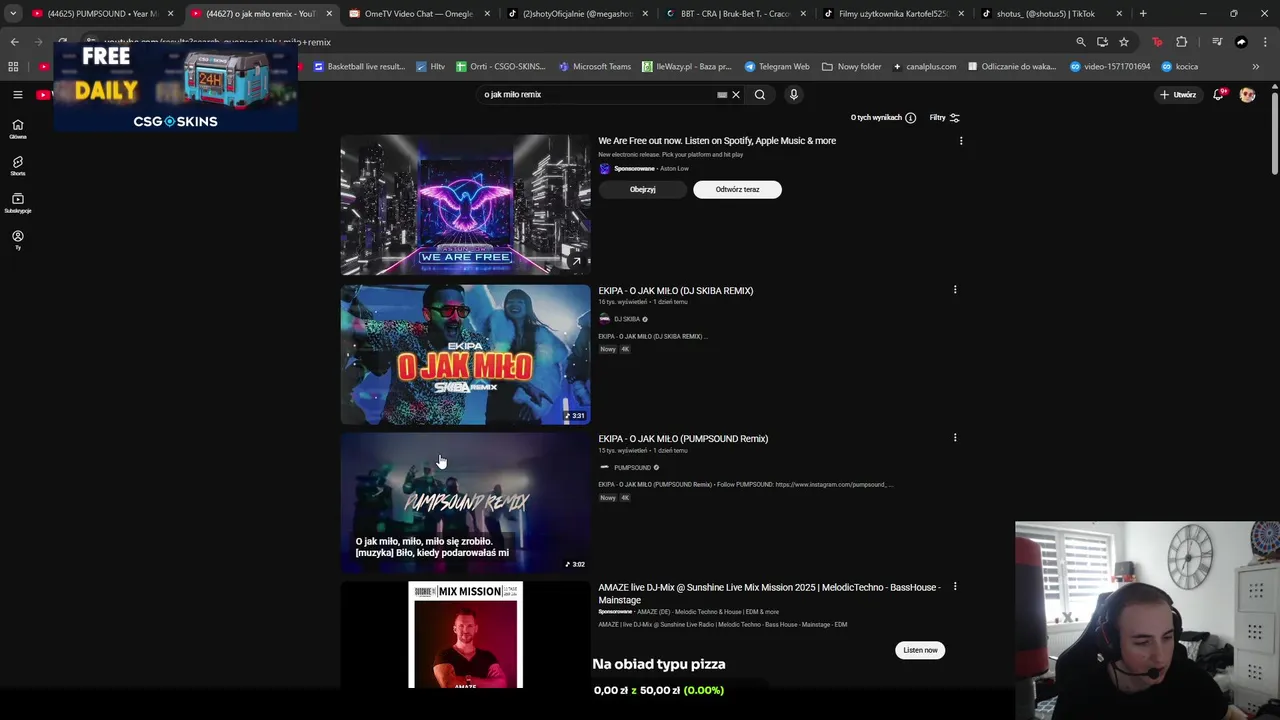Screen dimensions: 1280x720
Task: Open Subscriptions from the sidebar
Action: [x=17, y=203]
